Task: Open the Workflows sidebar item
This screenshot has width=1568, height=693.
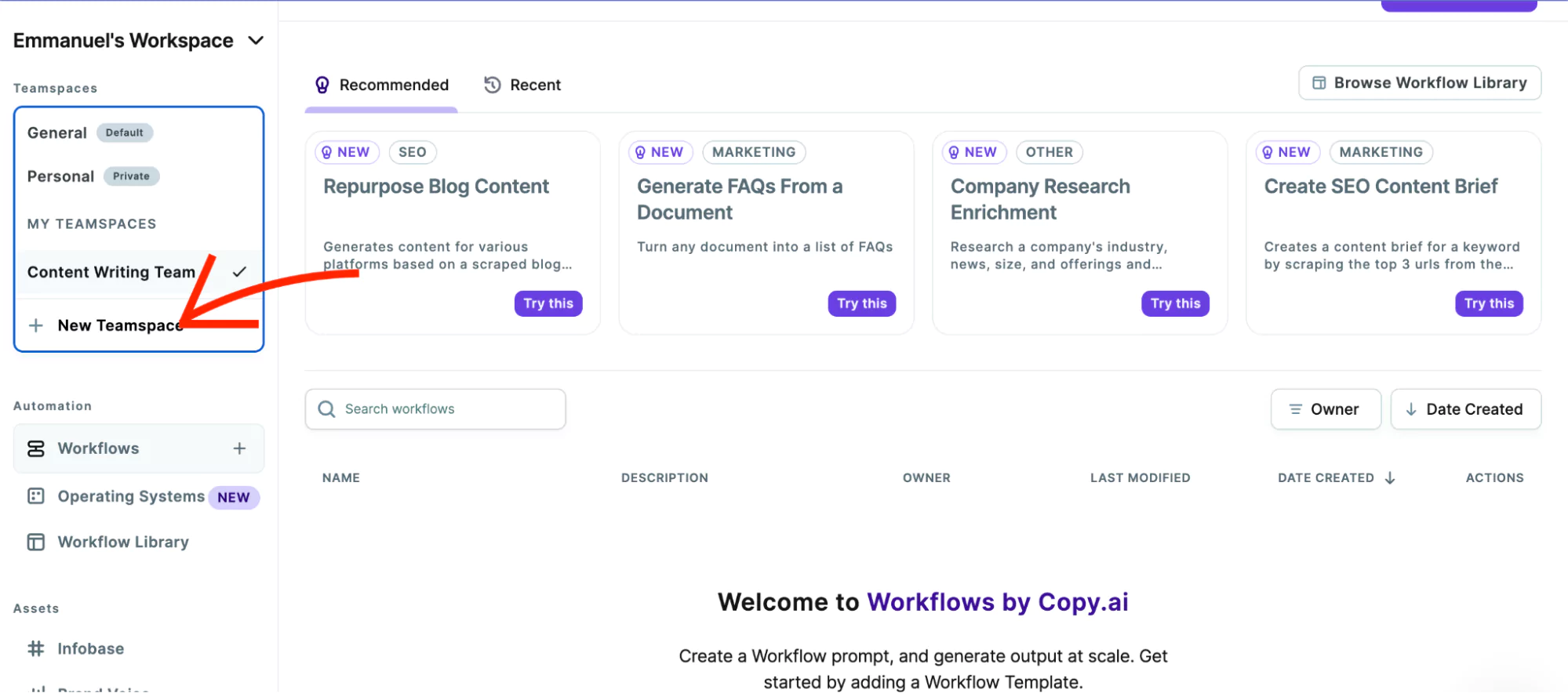Action: (x=139, y=448)
